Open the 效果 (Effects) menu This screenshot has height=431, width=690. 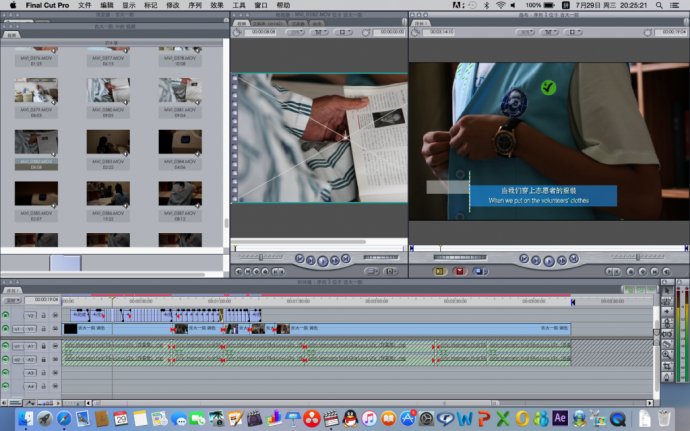[216, 5]
